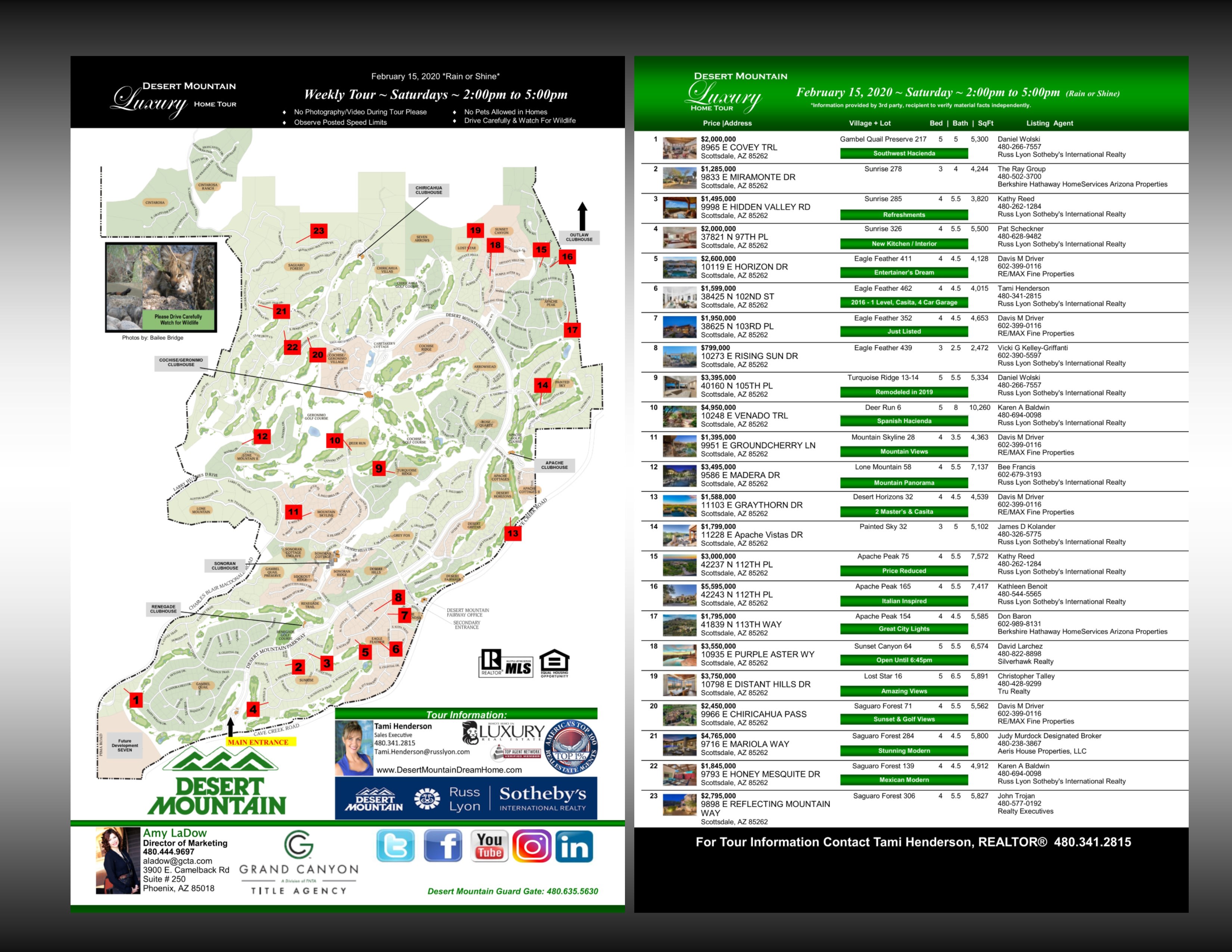This screenshot has width=1232, height=952.
Task: Click red map marker 16
Action: tap(567, 256)
